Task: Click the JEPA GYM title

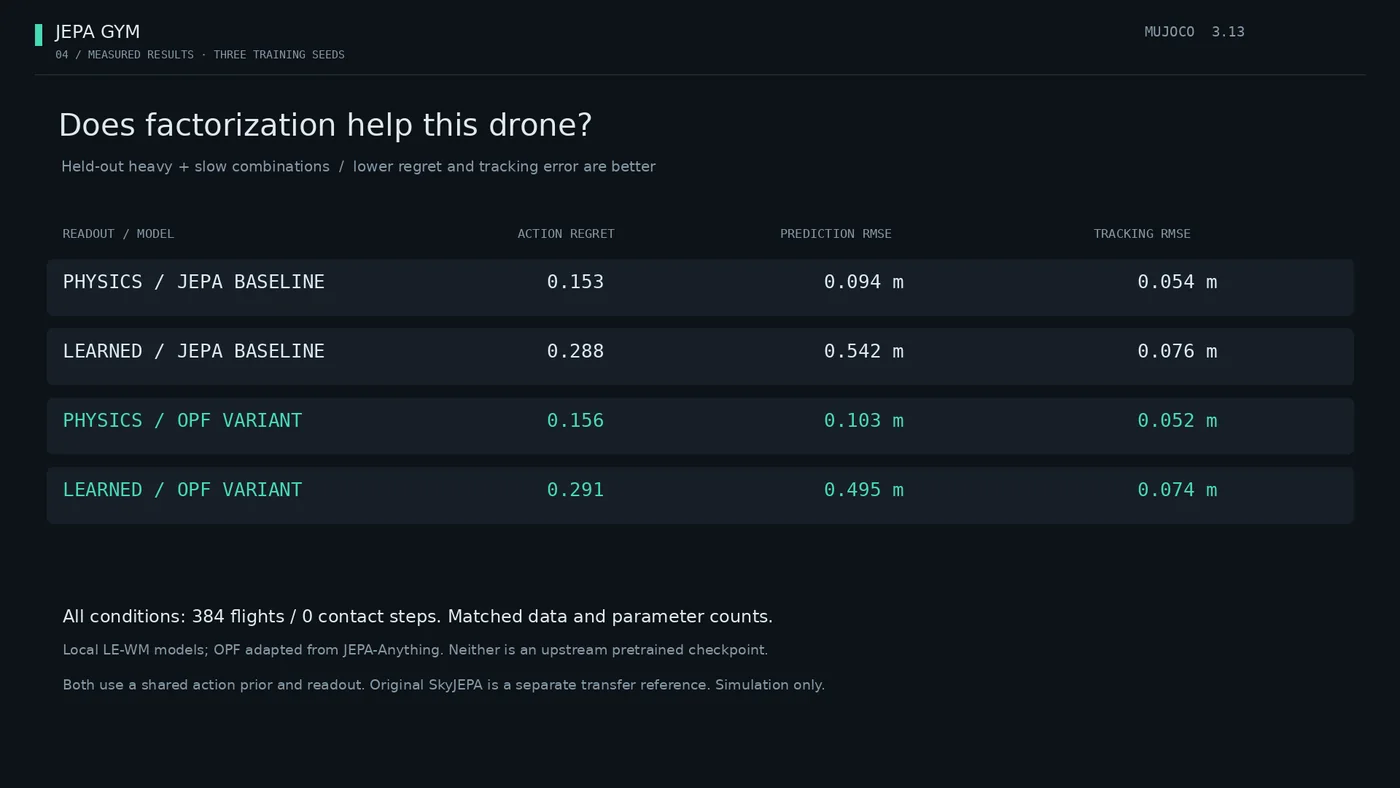Action: click(97, 32)
